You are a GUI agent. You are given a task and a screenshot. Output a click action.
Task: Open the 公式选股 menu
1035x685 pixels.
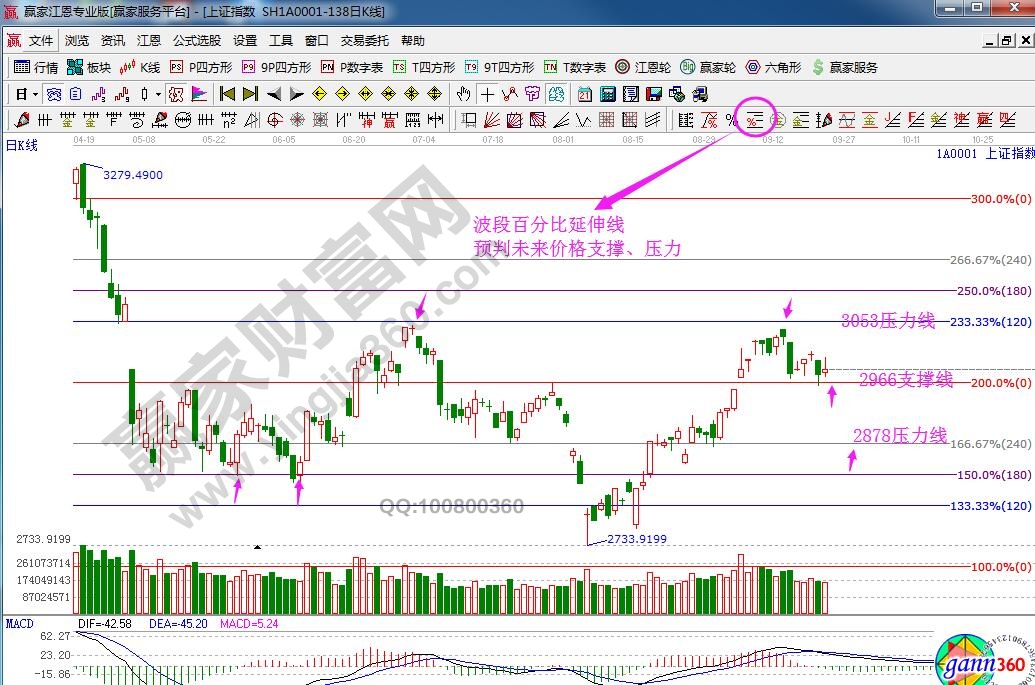pyautogui.click(x=197, y=41)
